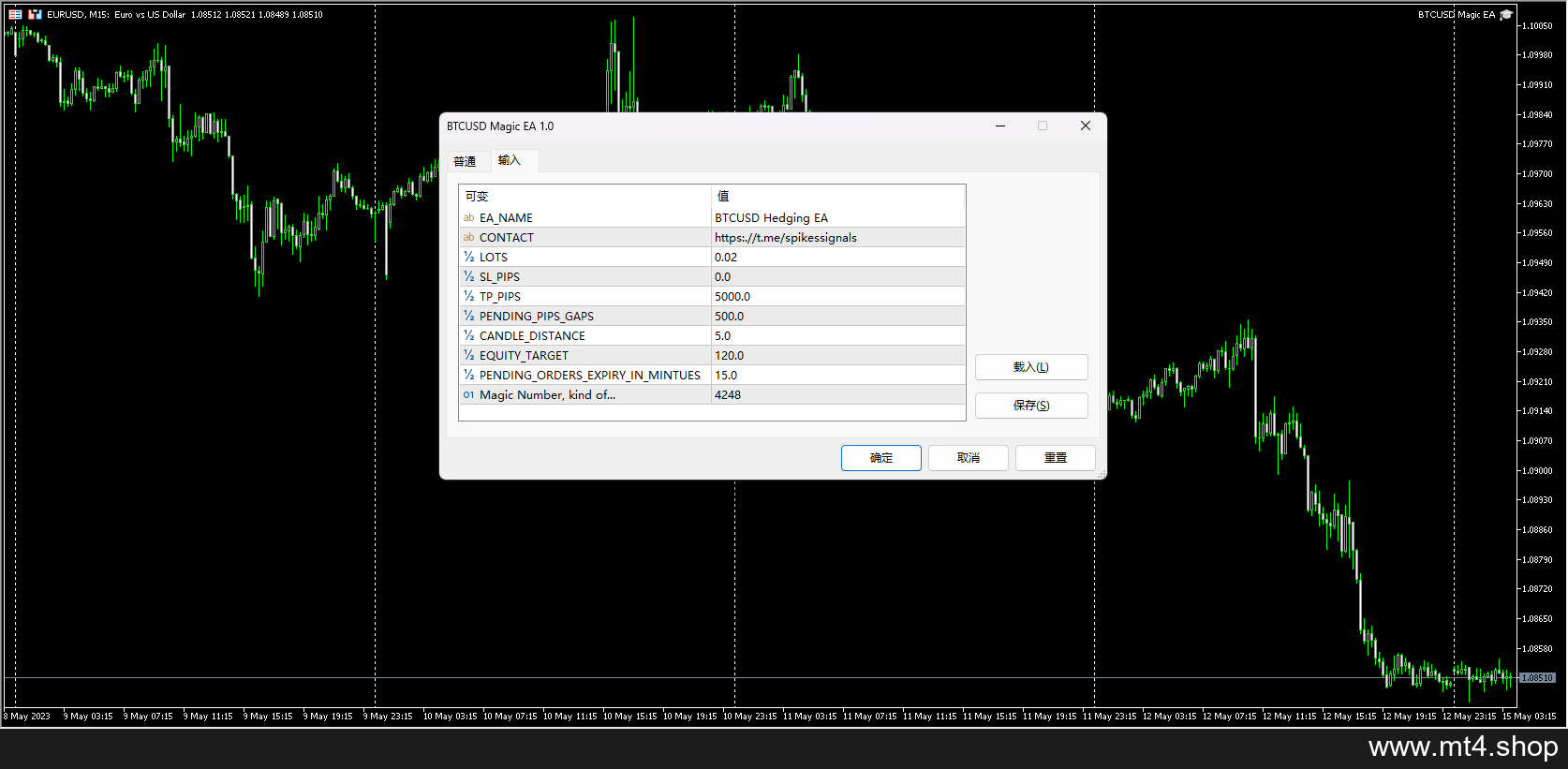
Task: Switch to the 普通 tab
Action: [465, 161]
